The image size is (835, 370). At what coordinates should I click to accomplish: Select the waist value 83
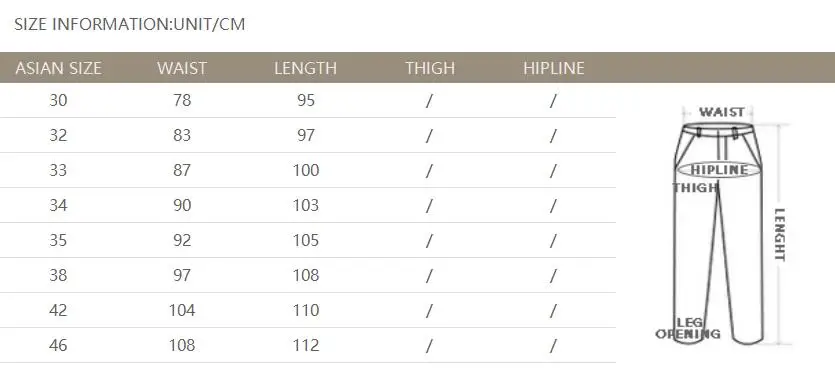pyautogui.click(x=182, y=135)
